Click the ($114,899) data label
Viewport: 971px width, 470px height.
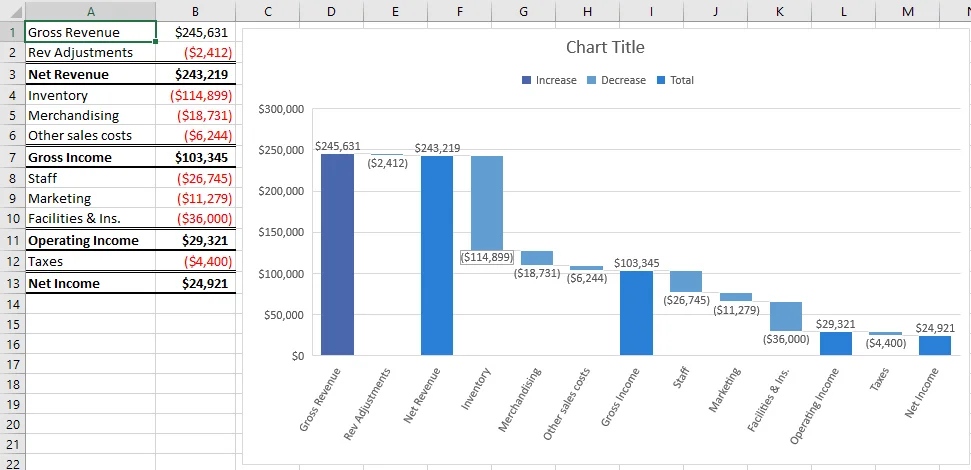pyautogui.click(x=487, y=257)
